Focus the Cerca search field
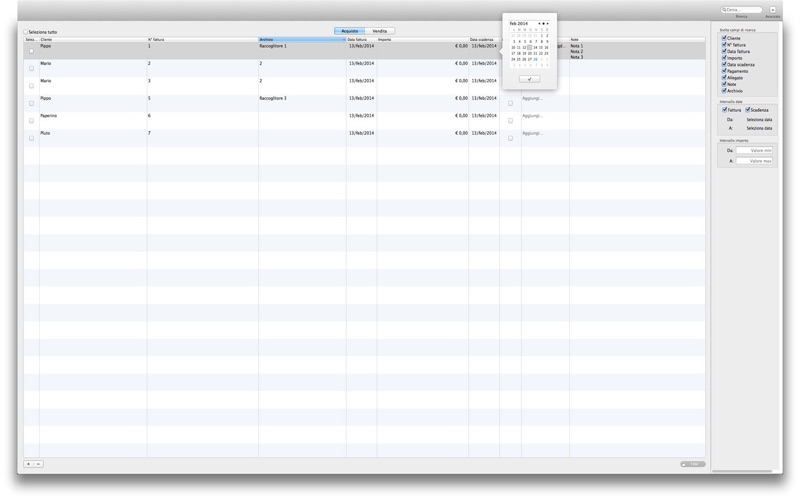Image resolution: width=800 pixels, height=500 pixels. [741, 10]
